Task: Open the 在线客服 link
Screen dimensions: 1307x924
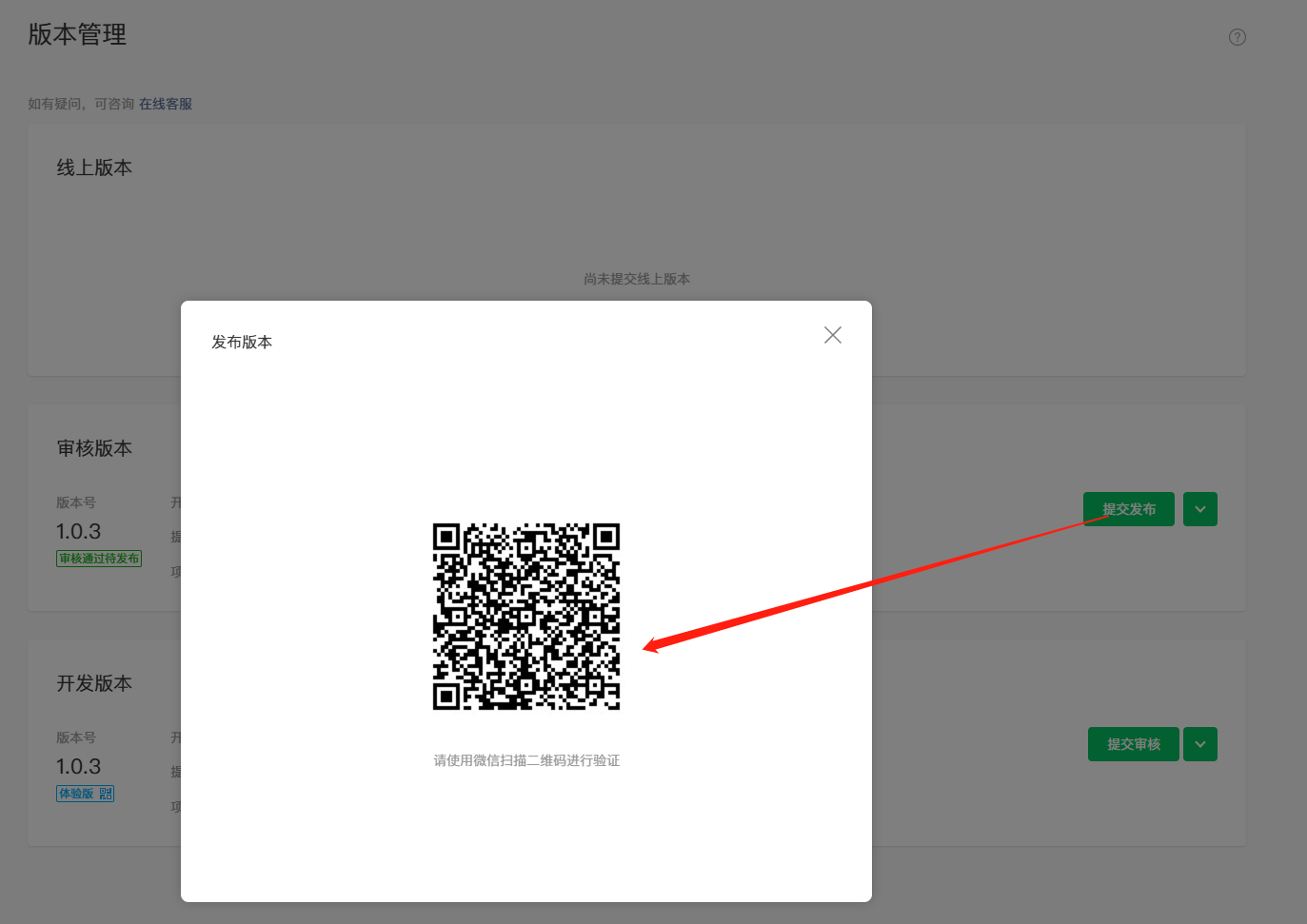Action: tap(166, 104)
